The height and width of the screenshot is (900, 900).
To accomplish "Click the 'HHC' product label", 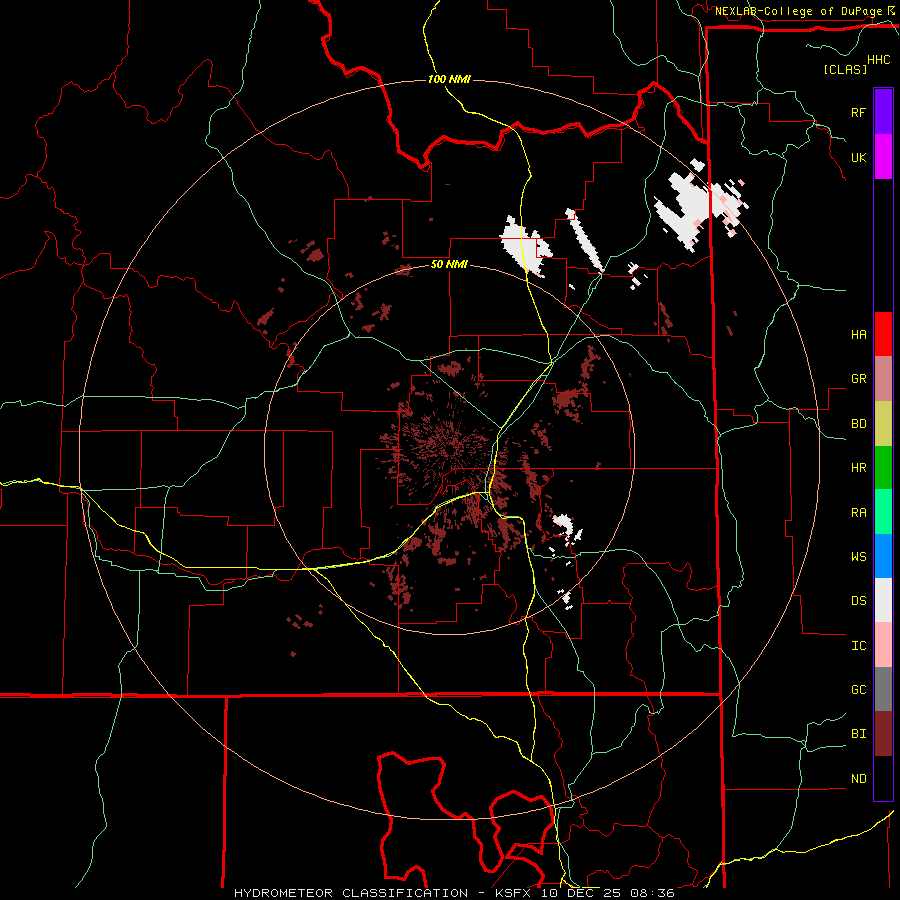I will (x=878, y=60).
